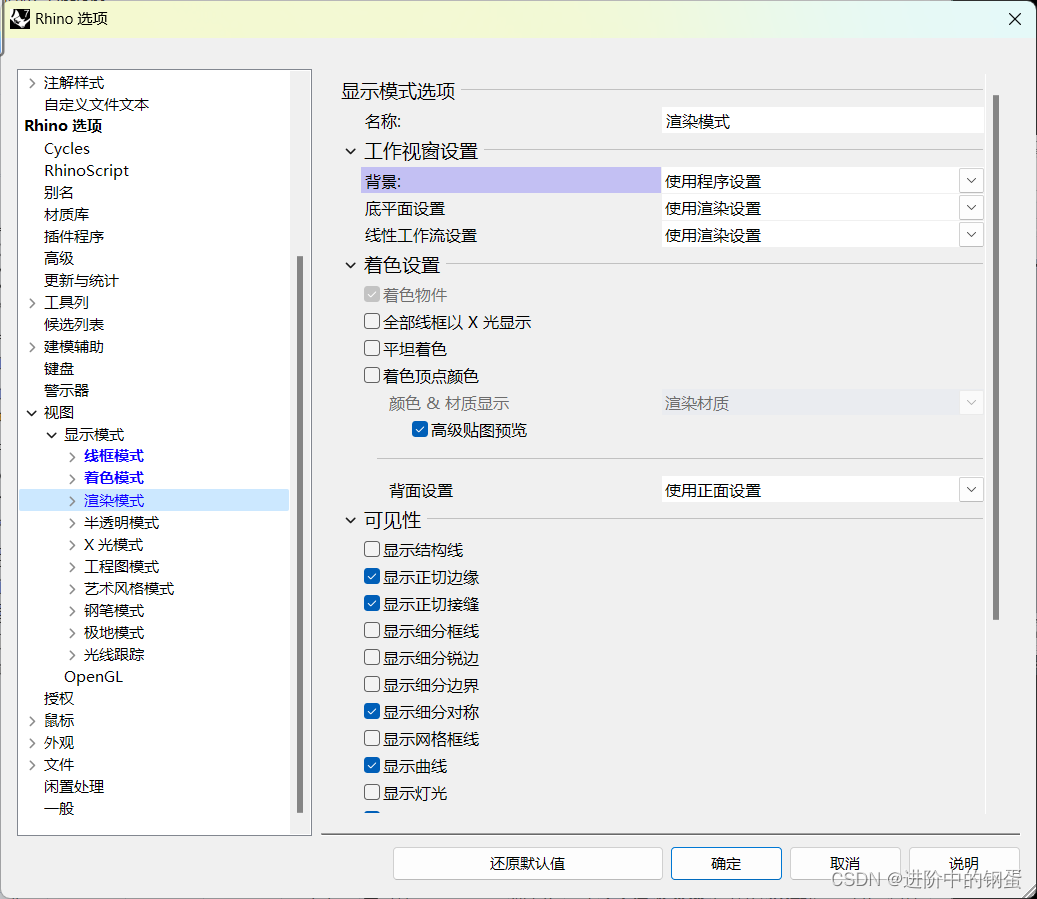Enable the 显示灯光 checkbox
The image size is (1037, 899).
click(x=372, y=792)
